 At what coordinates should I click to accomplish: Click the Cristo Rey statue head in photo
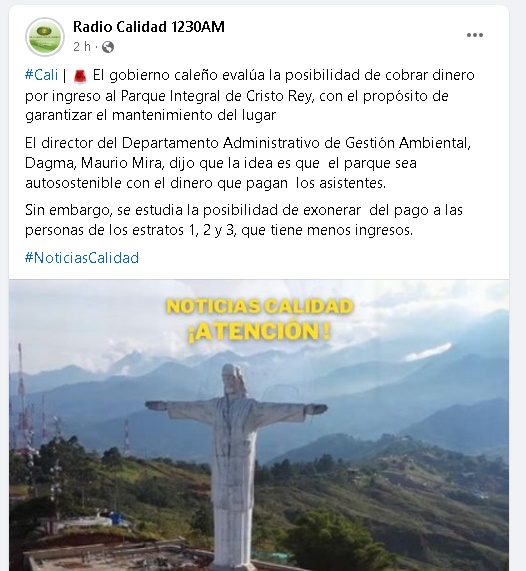pyautogui.click(x=233, y=379)
